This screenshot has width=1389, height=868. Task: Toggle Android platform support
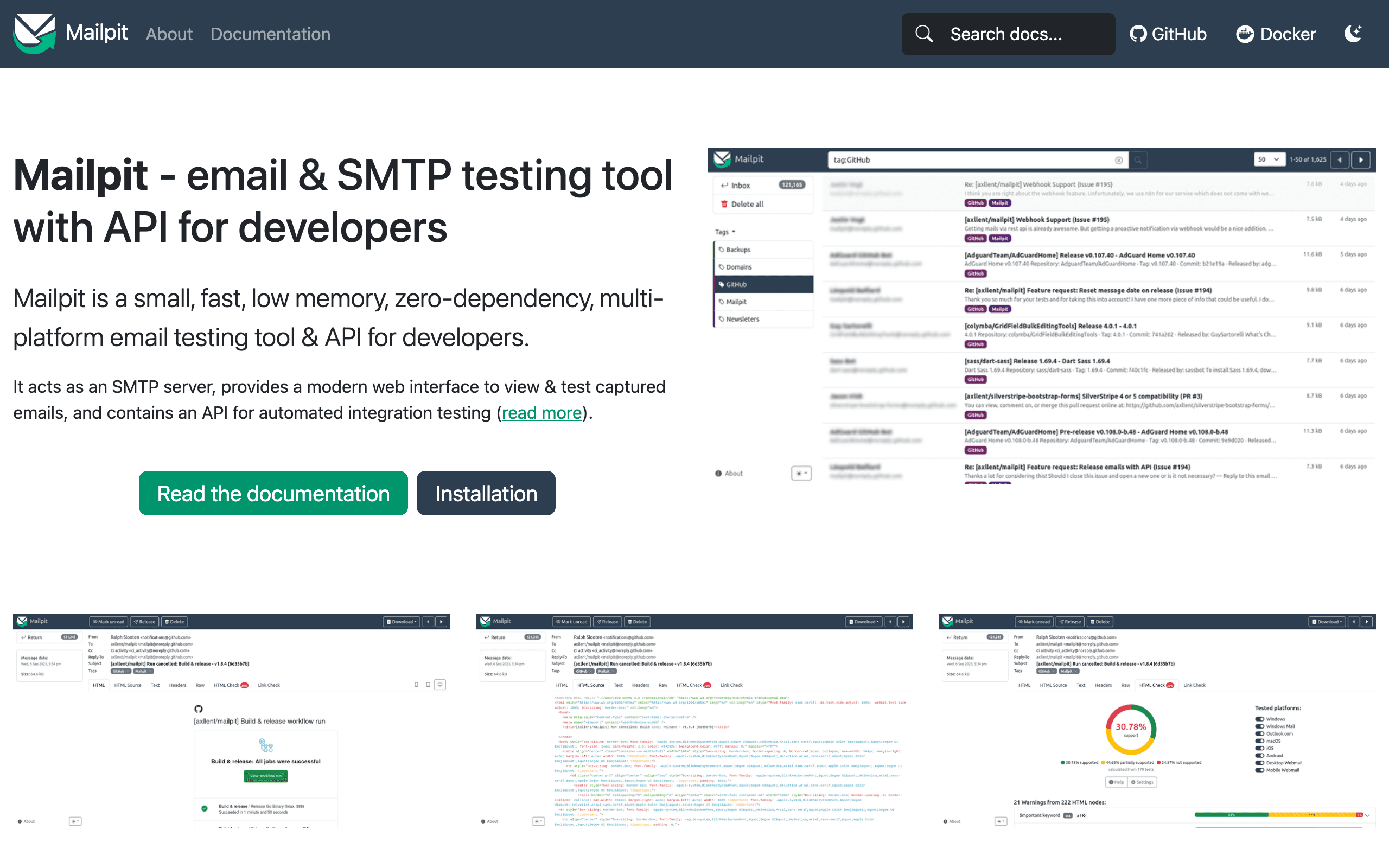coord(1260,756)
